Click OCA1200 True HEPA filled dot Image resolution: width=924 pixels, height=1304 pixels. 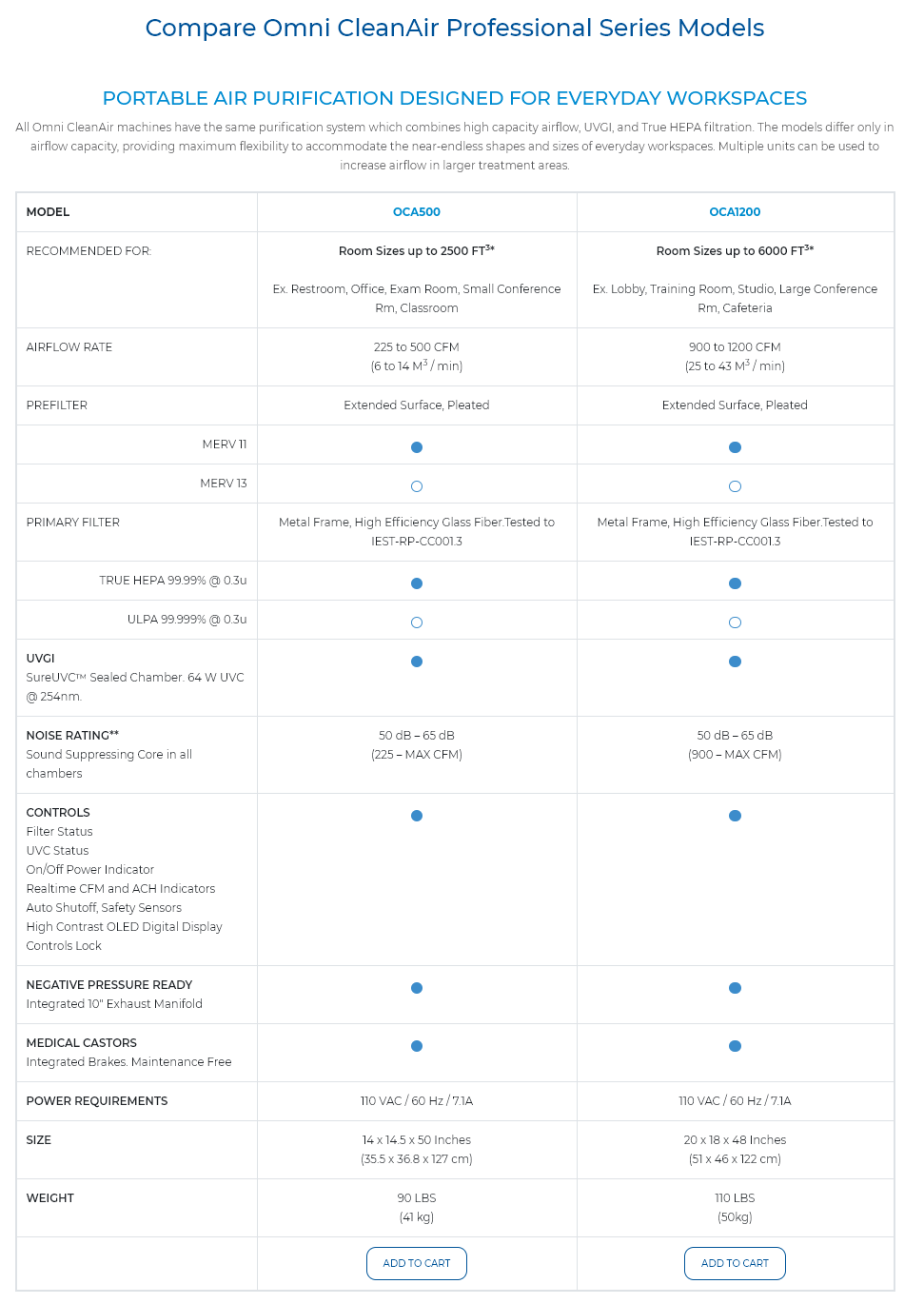(735, 583)
